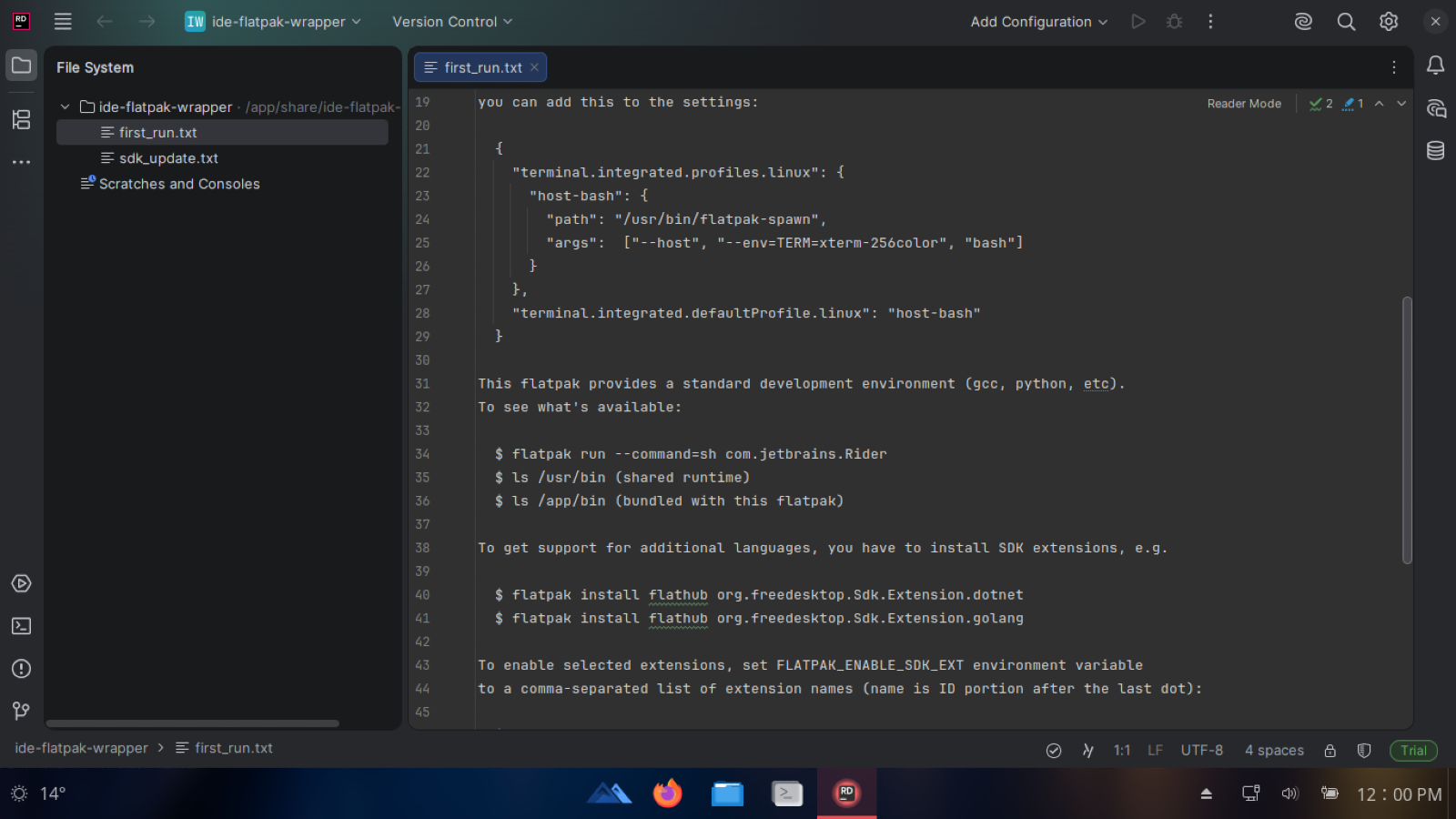Viewport: 1456px width, 819px height.
Task: Click the typo count indicator showing 2
Action: (1320, 104)
